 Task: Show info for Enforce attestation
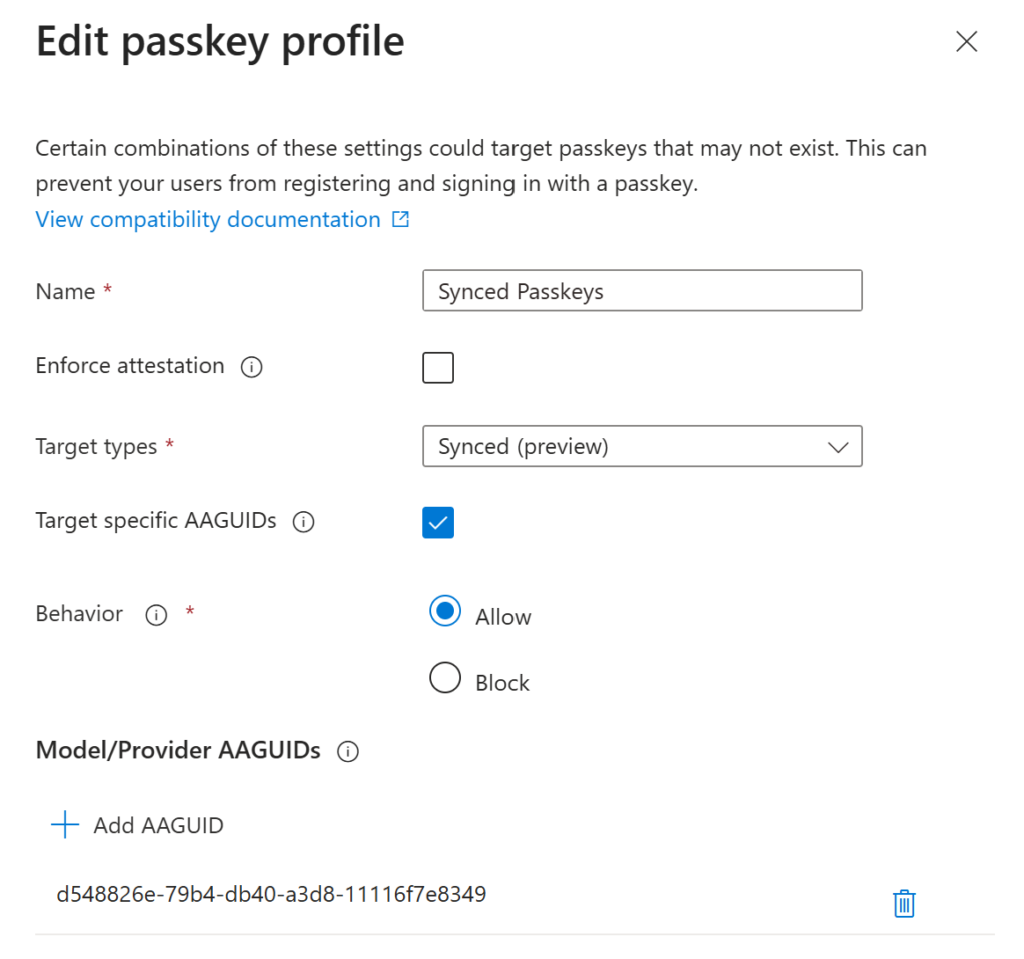252,367
